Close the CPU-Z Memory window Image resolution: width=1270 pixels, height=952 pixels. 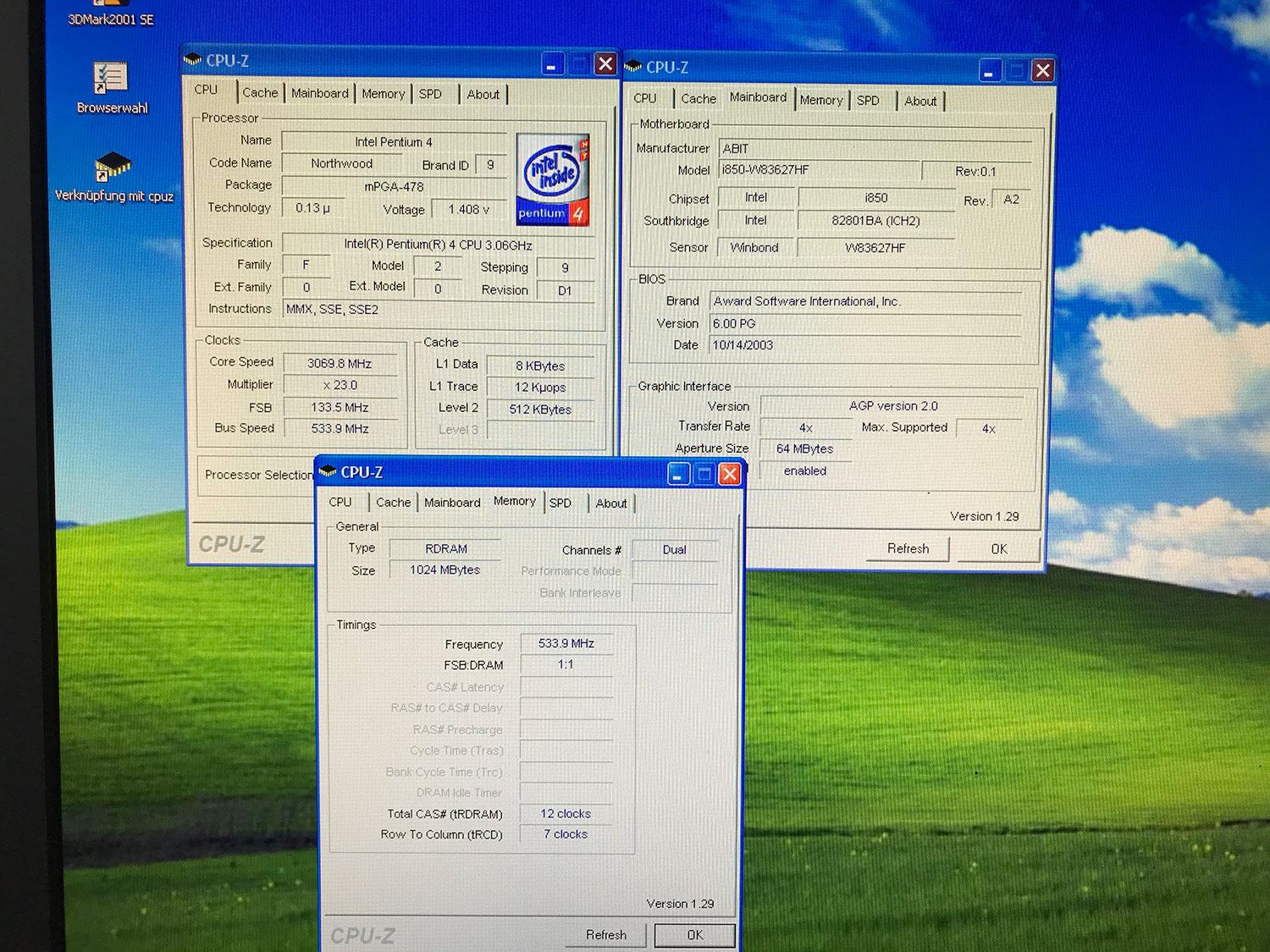coord(730,475)
